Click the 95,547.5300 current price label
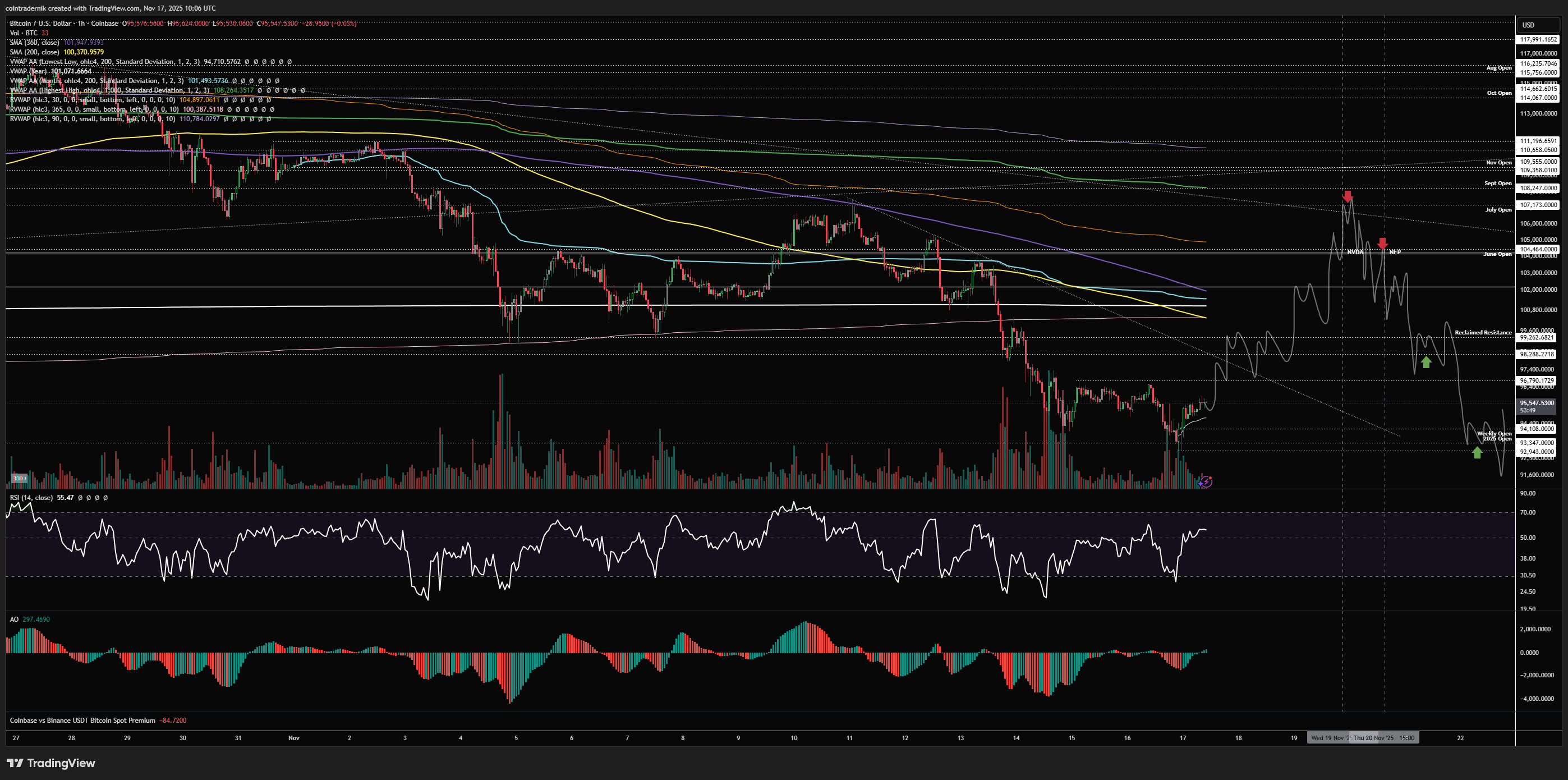The width and height of the screenshot is (1568, 780). (1537, 403)
